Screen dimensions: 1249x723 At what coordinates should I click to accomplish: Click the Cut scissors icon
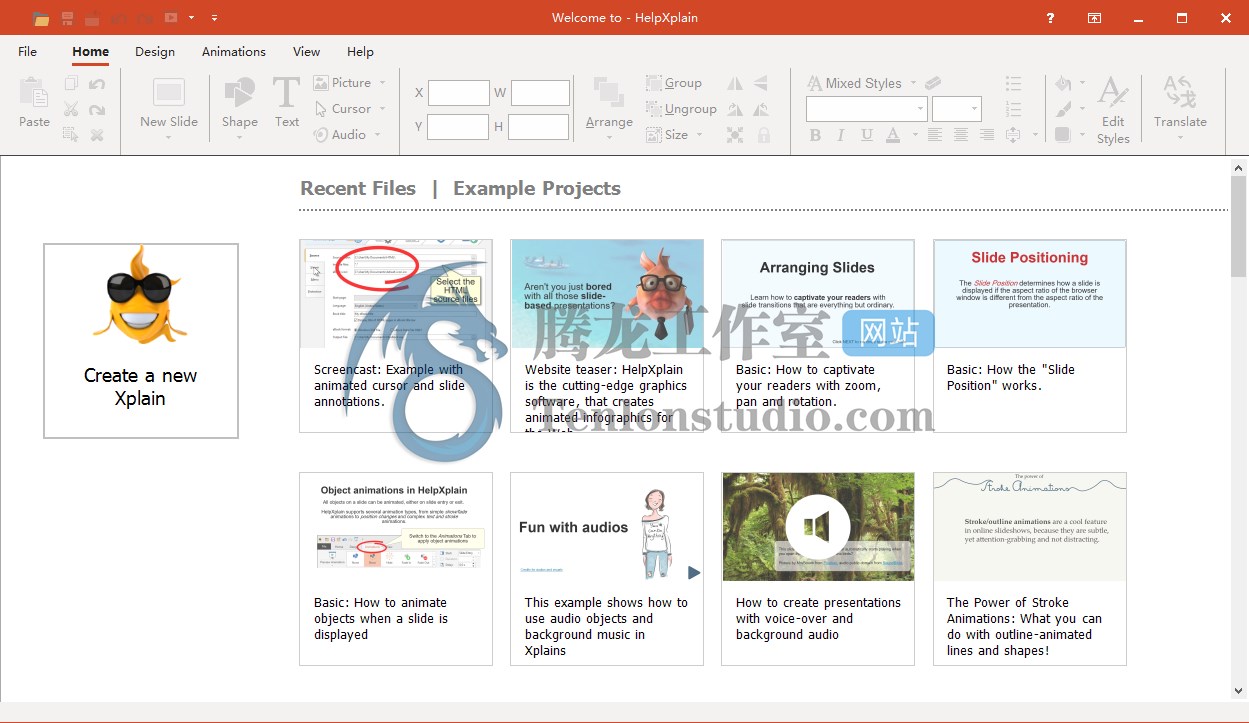tap(71, 109)
